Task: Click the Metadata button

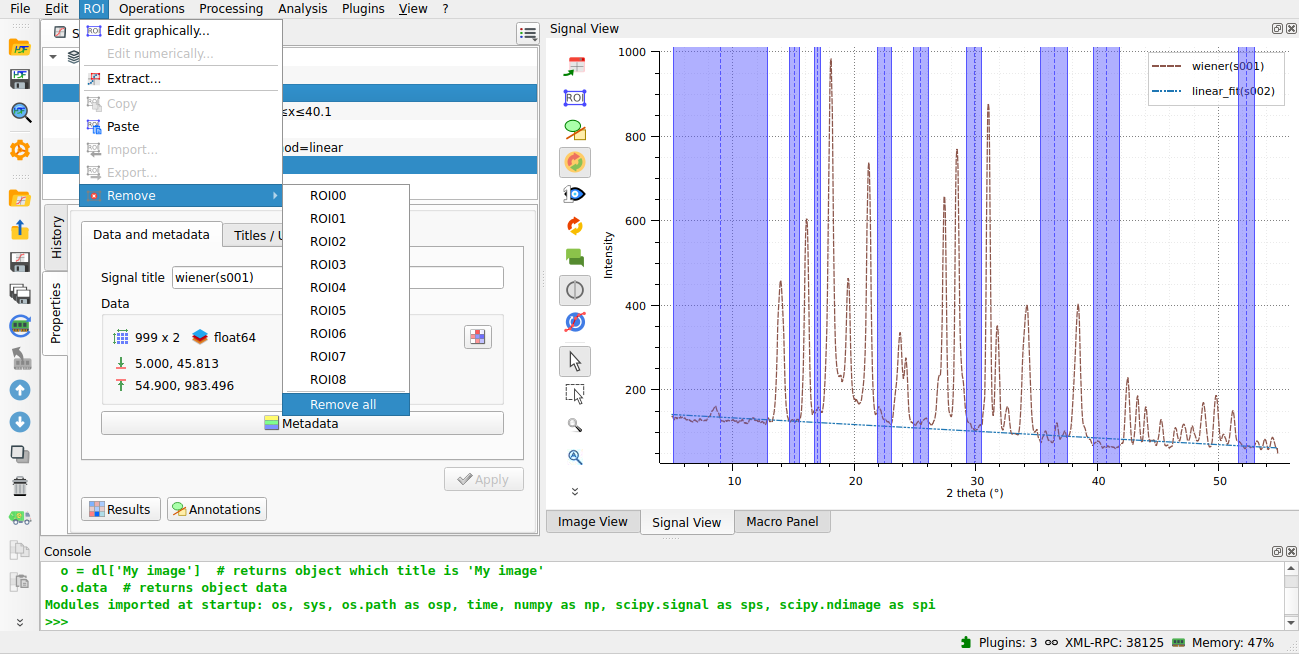Action: [302, 423]
